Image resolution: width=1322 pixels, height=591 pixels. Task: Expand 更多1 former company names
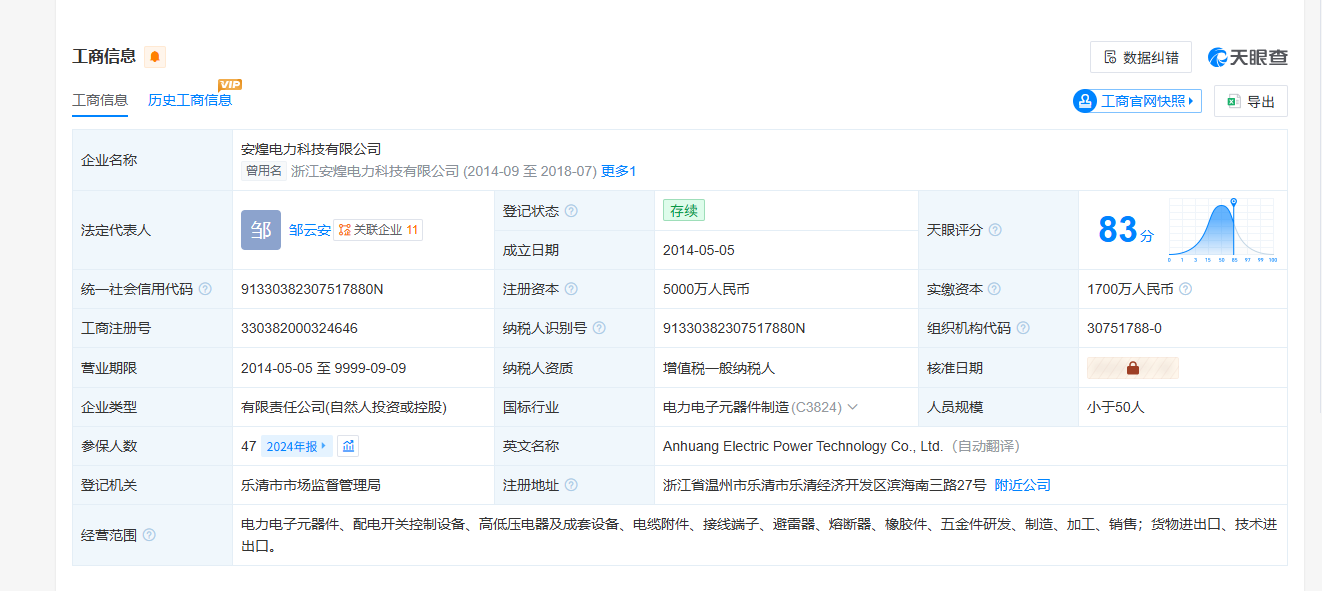618,171
